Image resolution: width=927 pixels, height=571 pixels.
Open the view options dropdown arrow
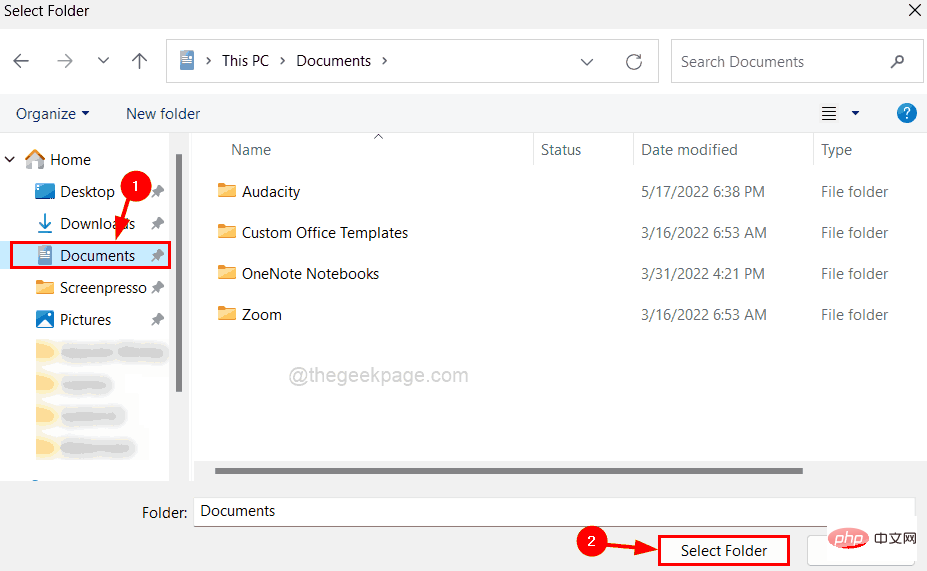855,113
